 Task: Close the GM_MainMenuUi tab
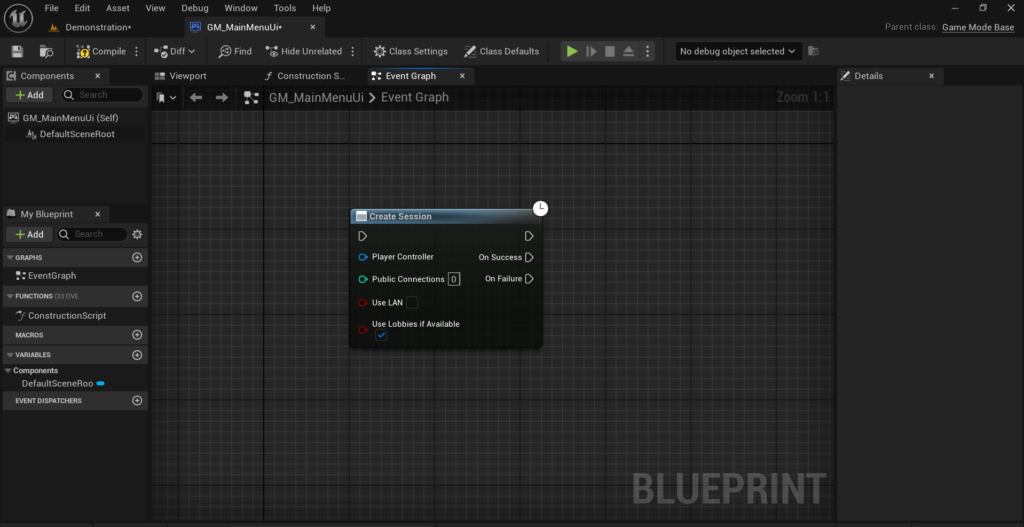313,27
